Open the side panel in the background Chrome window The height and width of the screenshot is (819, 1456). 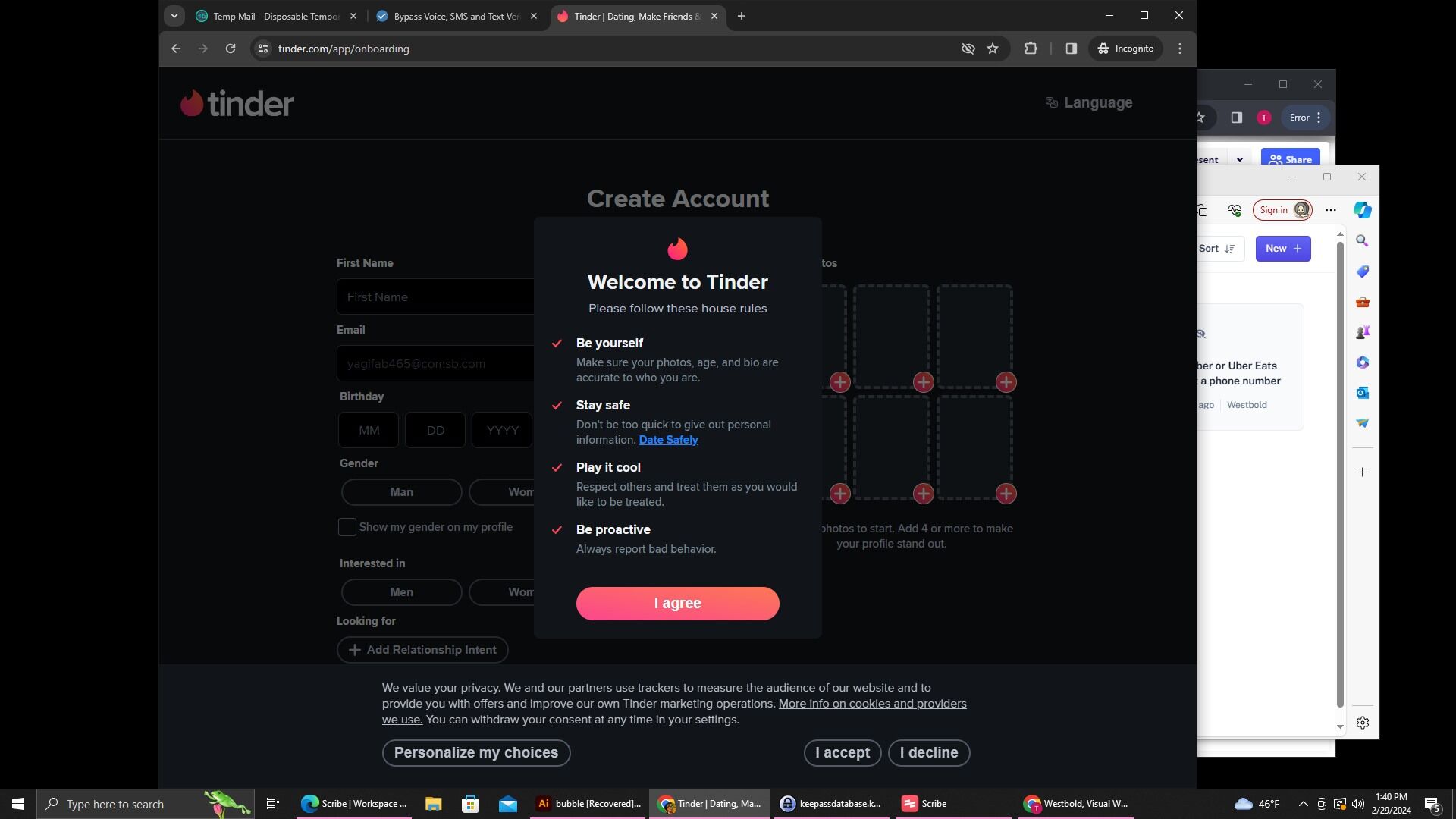tap(1236, 118)
